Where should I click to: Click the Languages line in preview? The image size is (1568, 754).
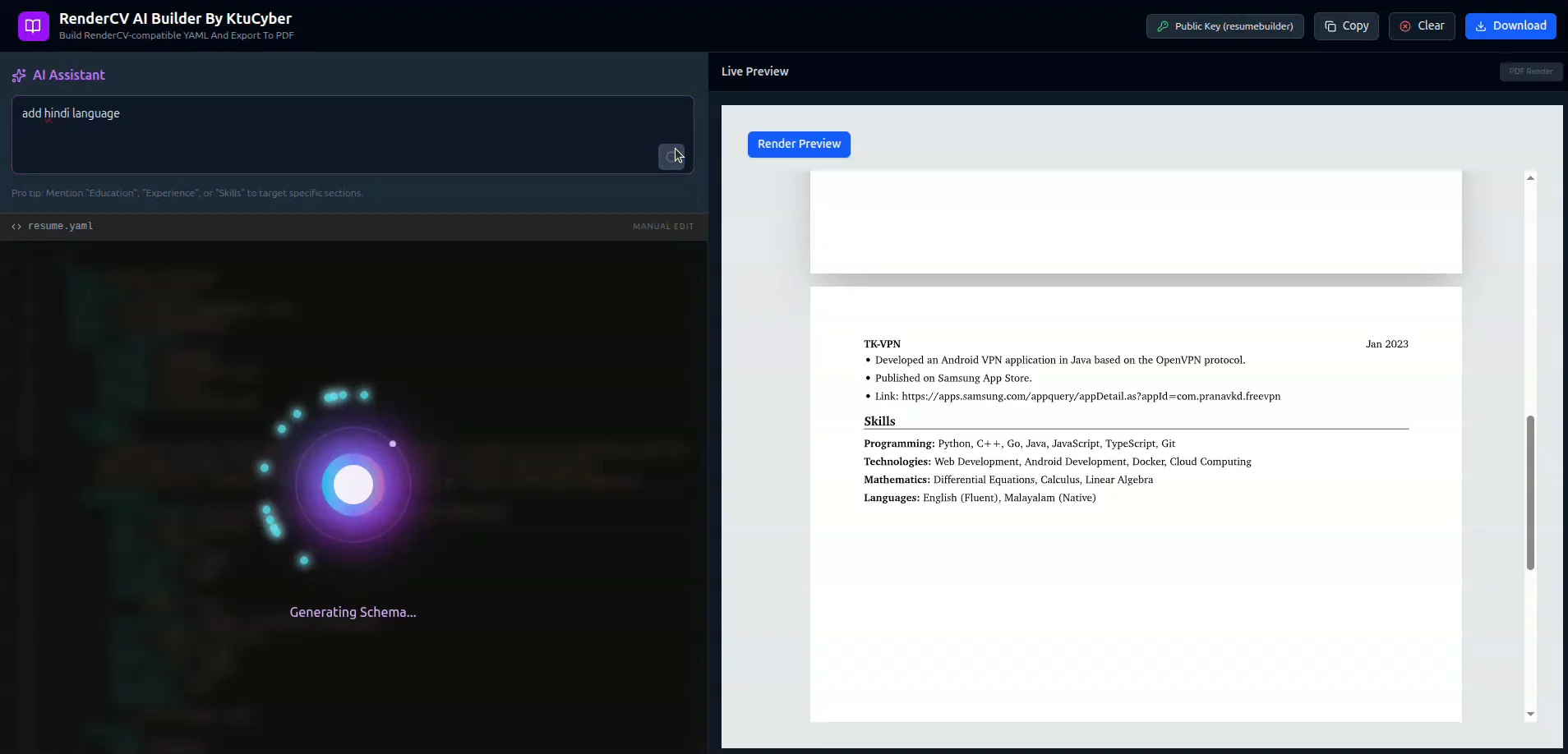[x=980, y=498]
